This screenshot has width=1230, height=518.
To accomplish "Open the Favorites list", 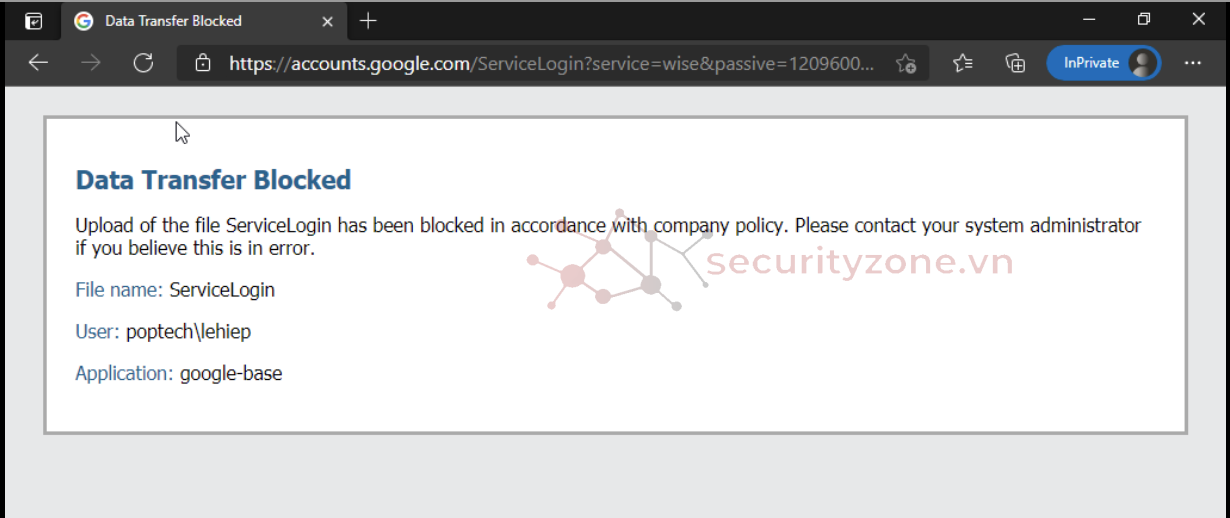I will click(x=963, y=64).
